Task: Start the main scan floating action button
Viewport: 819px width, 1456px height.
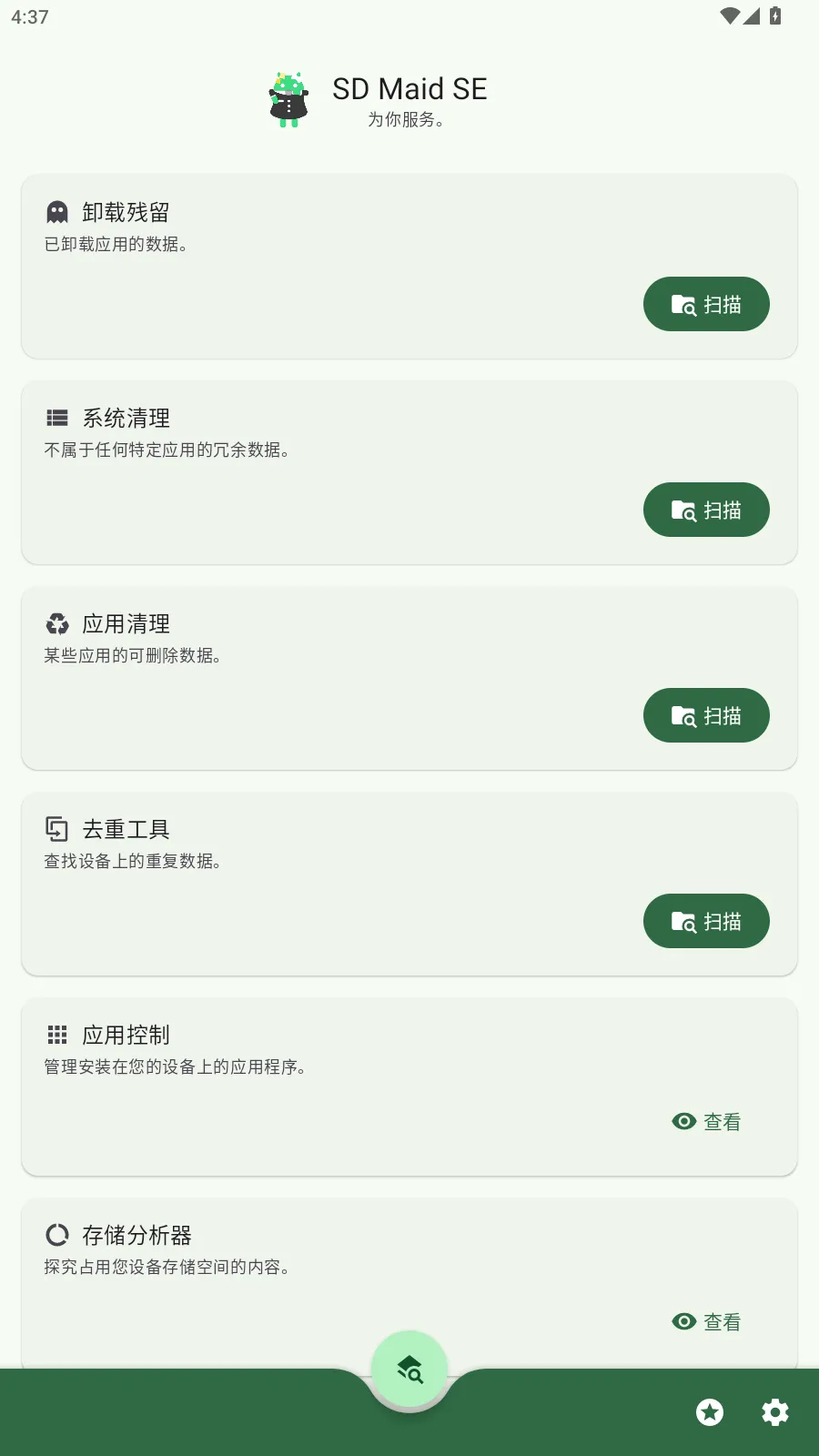Action: [409, 1369]
